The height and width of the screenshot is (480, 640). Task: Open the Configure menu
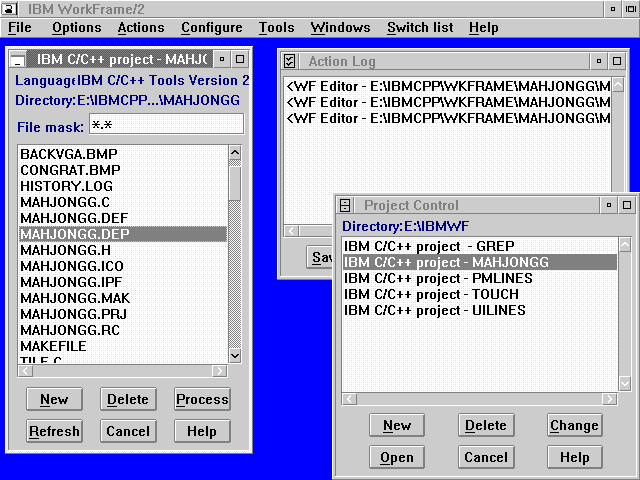211,28
